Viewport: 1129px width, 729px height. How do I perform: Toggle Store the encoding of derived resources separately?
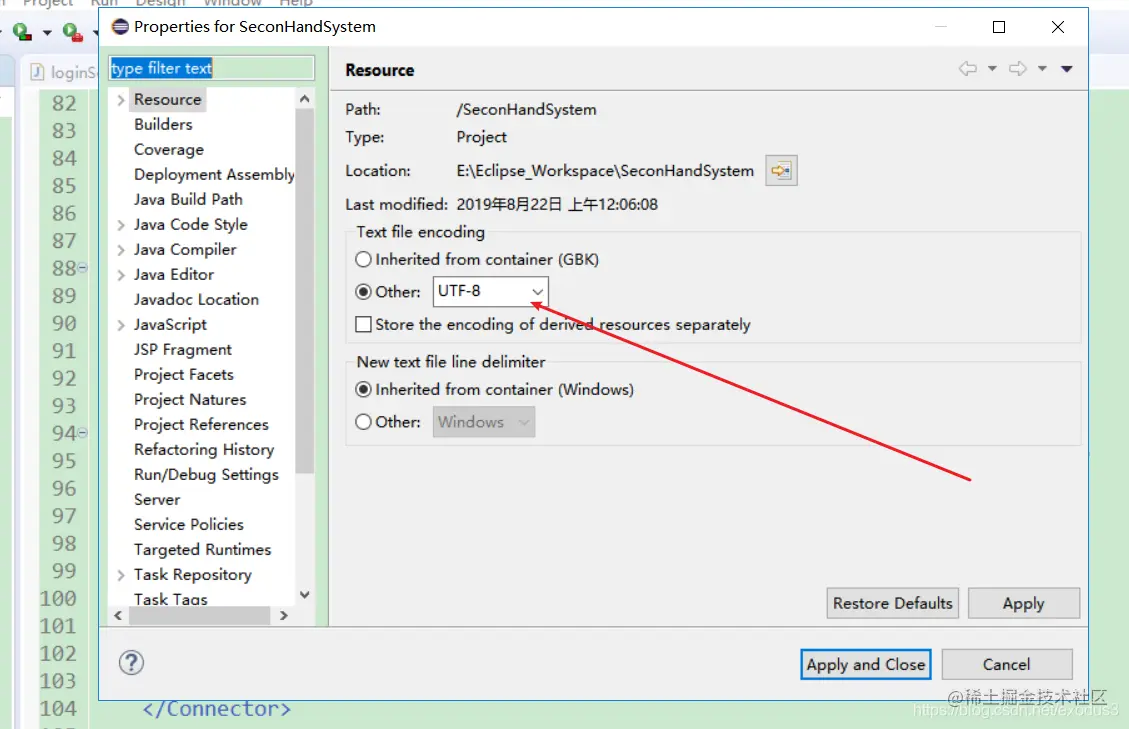coord(364,324)
